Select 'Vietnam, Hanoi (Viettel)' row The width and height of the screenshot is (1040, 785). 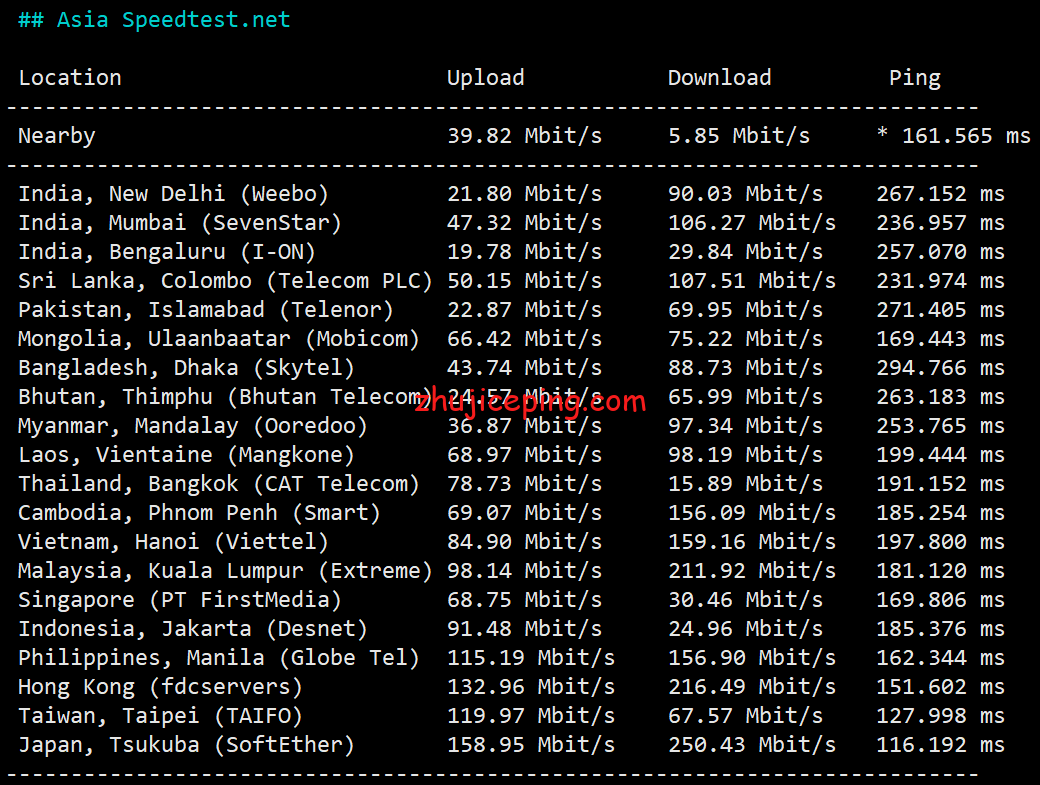pos(511,542)
